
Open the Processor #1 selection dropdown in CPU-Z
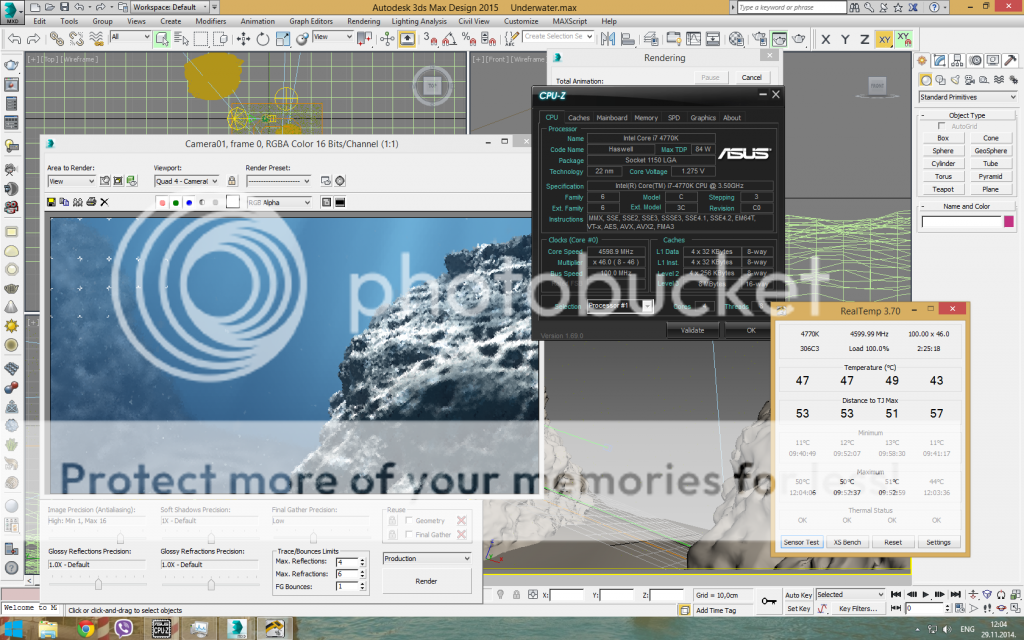619,306
